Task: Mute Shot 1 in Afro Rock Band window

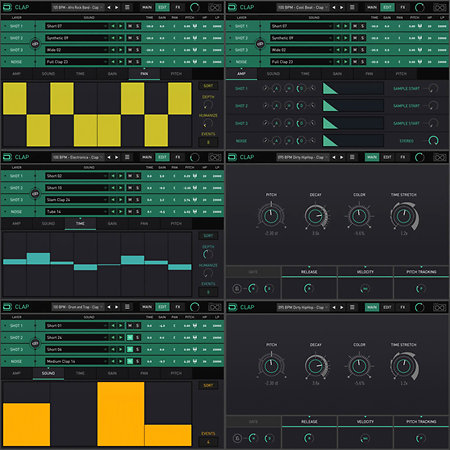Action: 130,26
